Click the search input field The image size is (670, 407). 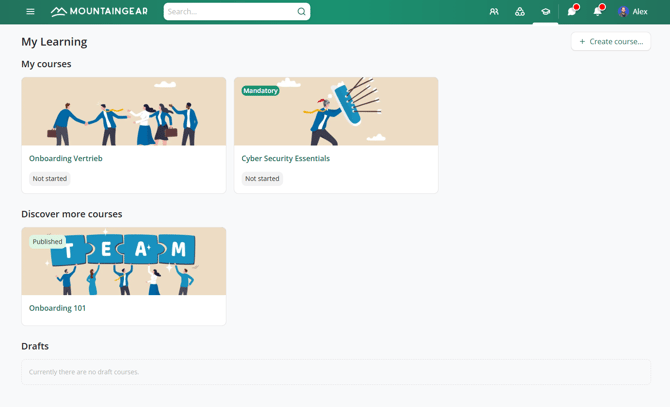230,12
